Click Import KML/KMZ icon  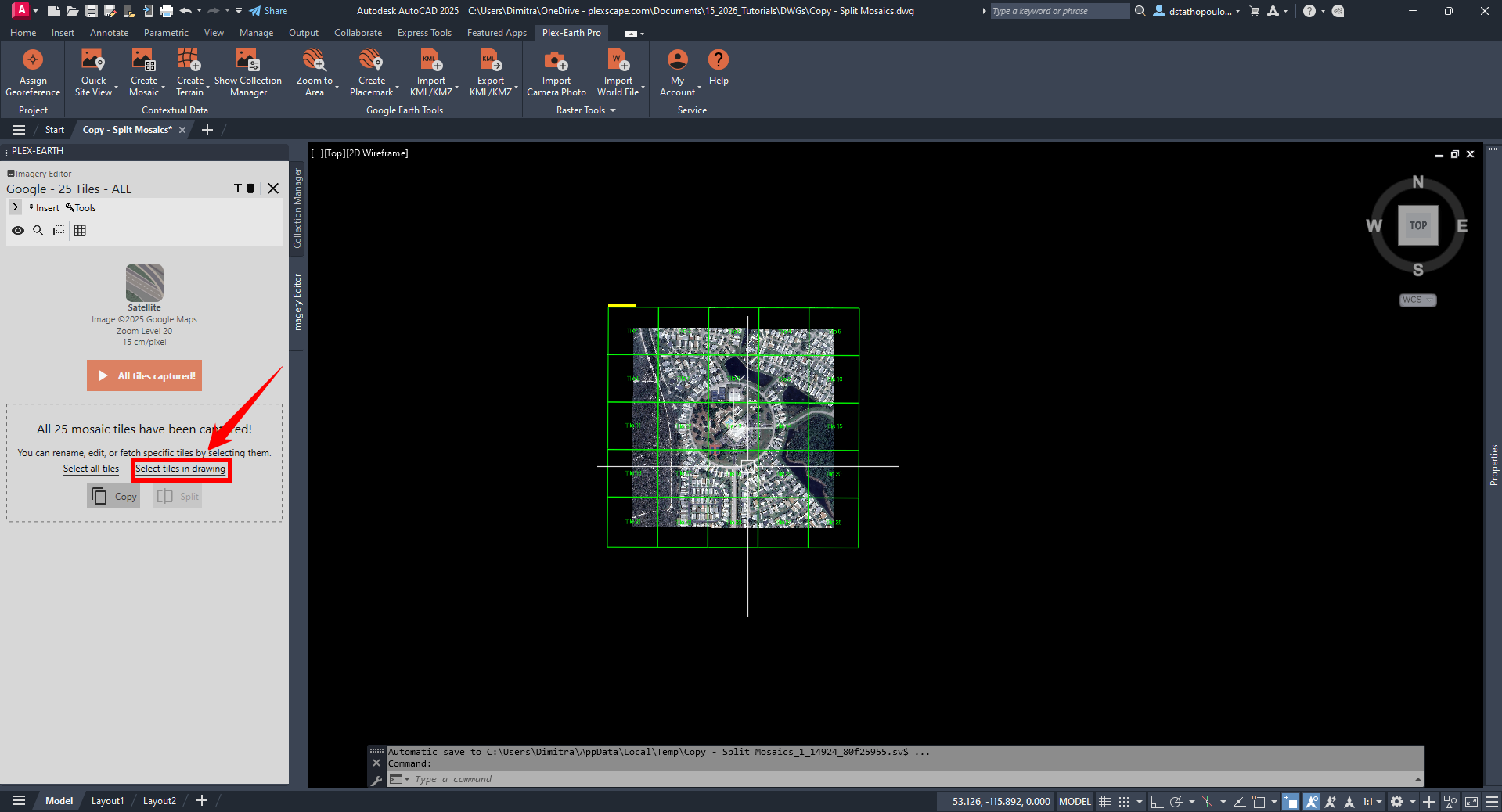431,60
